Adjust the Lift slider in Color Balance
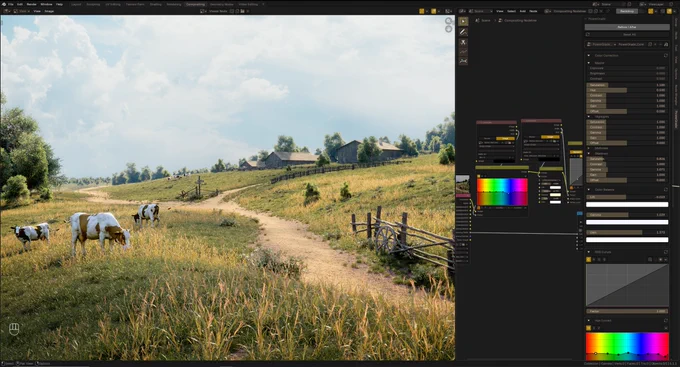 click(x=627, y=197)
